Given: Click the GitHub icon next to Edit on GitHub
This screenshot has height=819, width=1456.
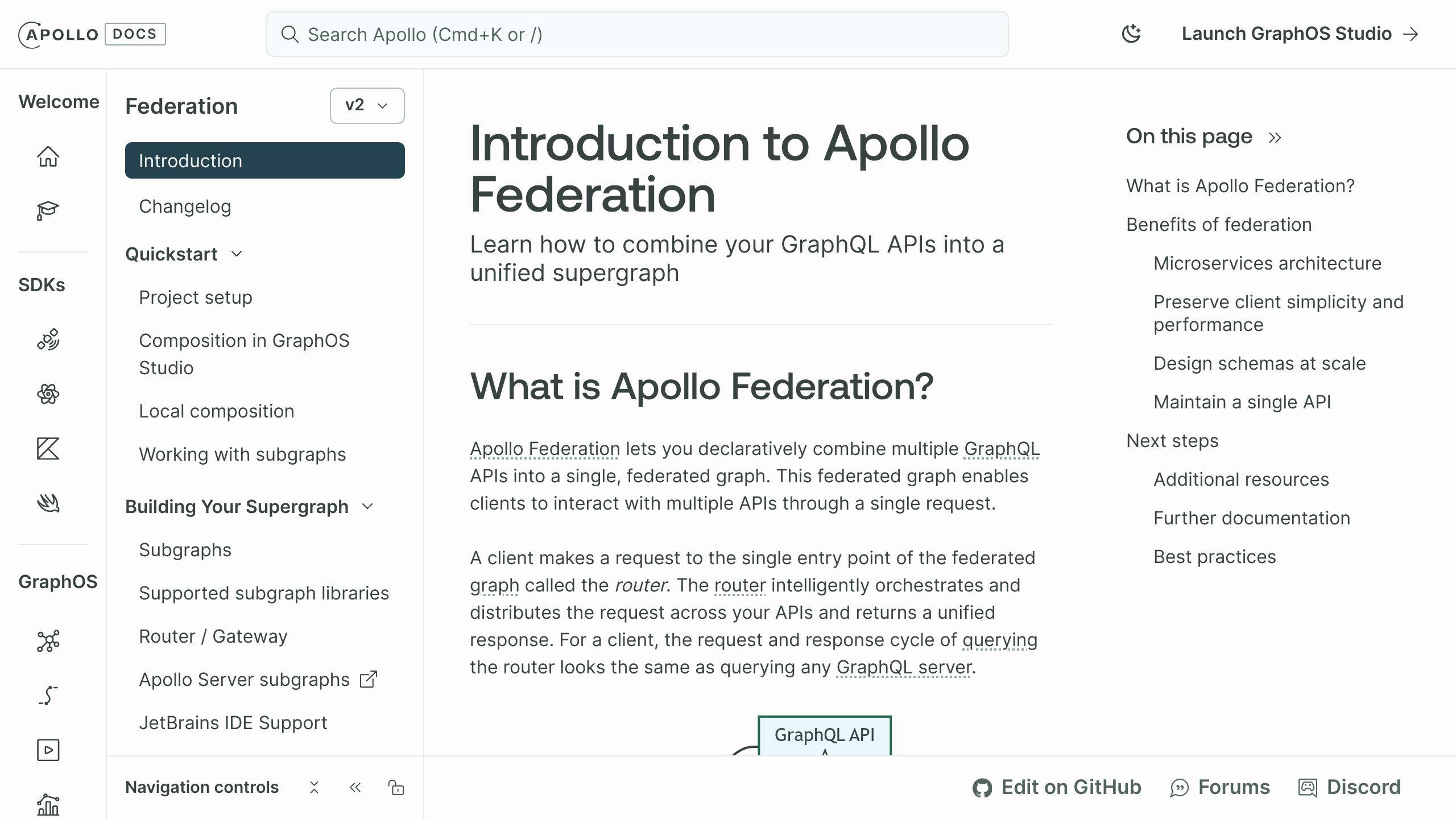Looking at the screenshot, I should point(982,787).
